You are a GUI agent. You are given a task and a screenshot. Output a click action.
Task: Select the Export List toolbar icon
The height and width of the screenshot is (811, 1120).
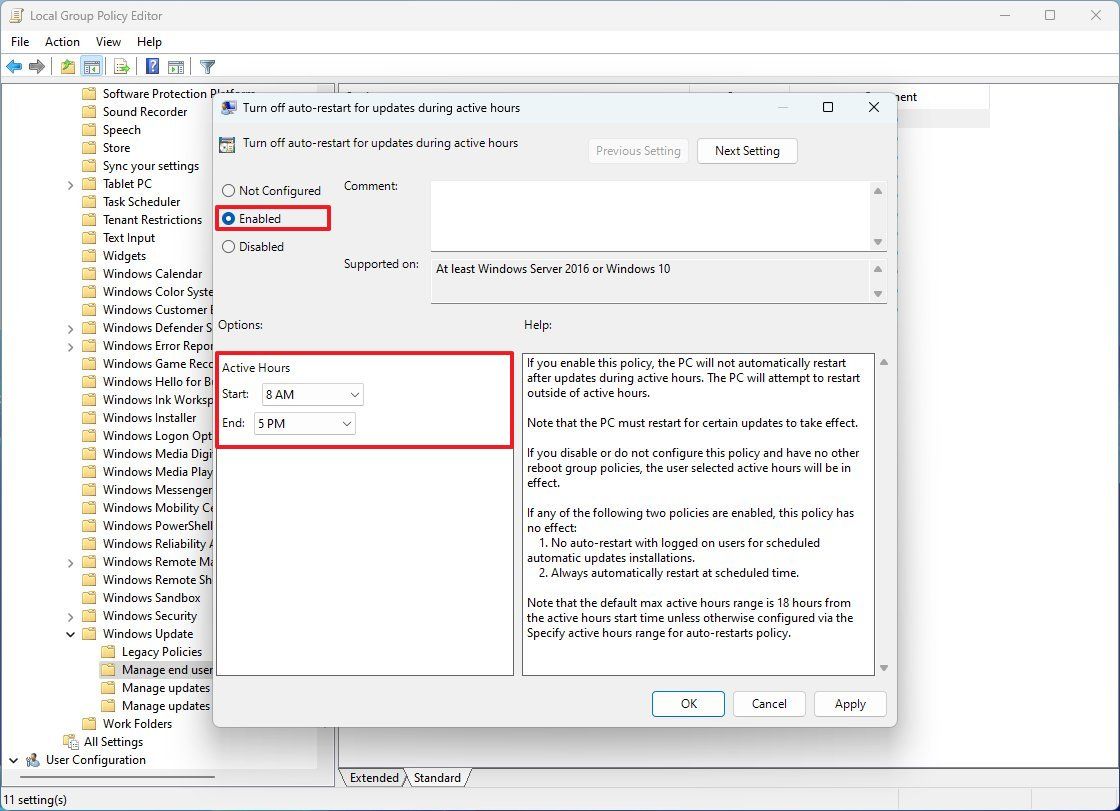121,66
